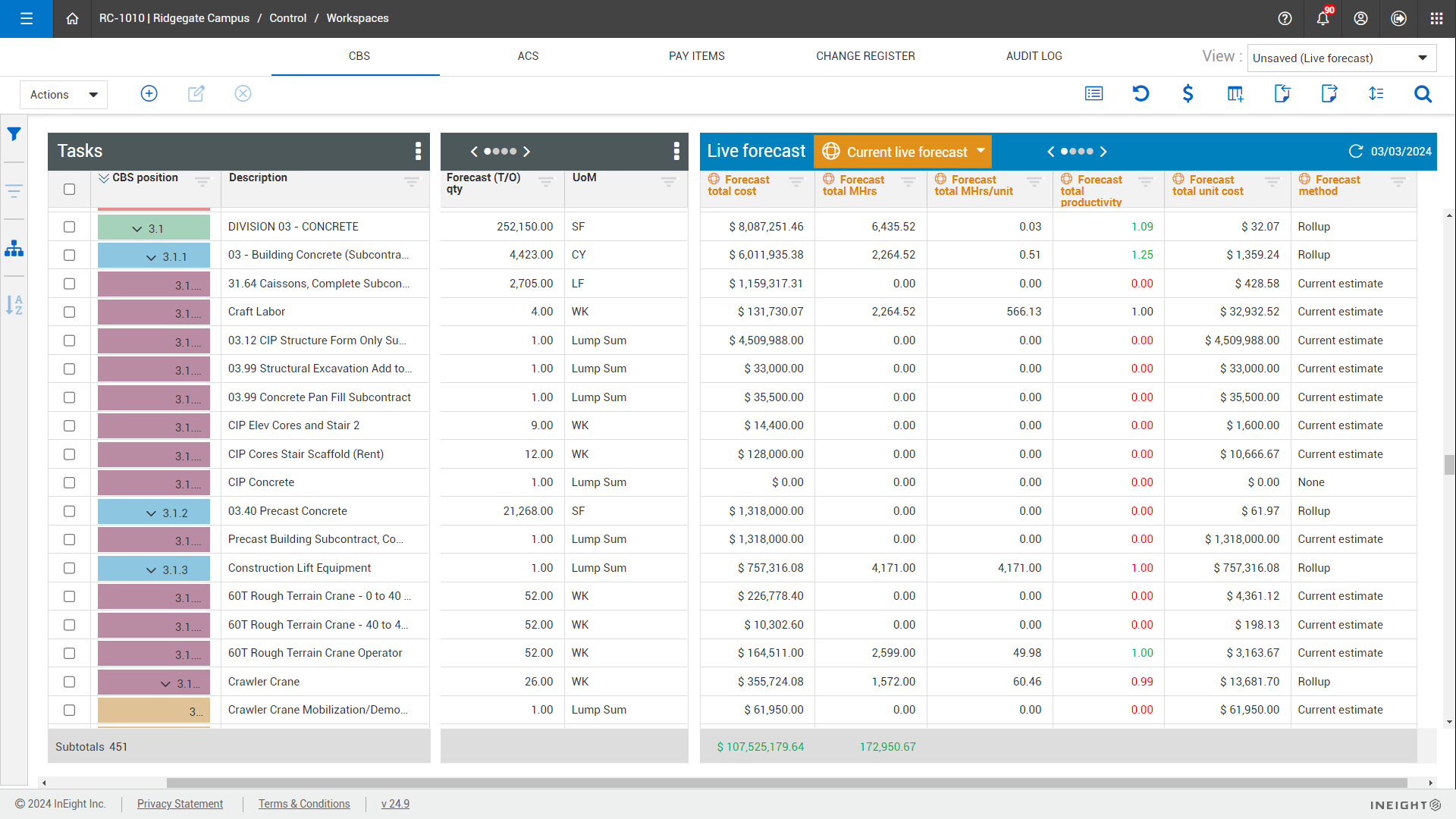The image size is (1456, 819).
Task: Select the currency view toolbar icon
Action: pyautogui.click(x=1188, y=94)
